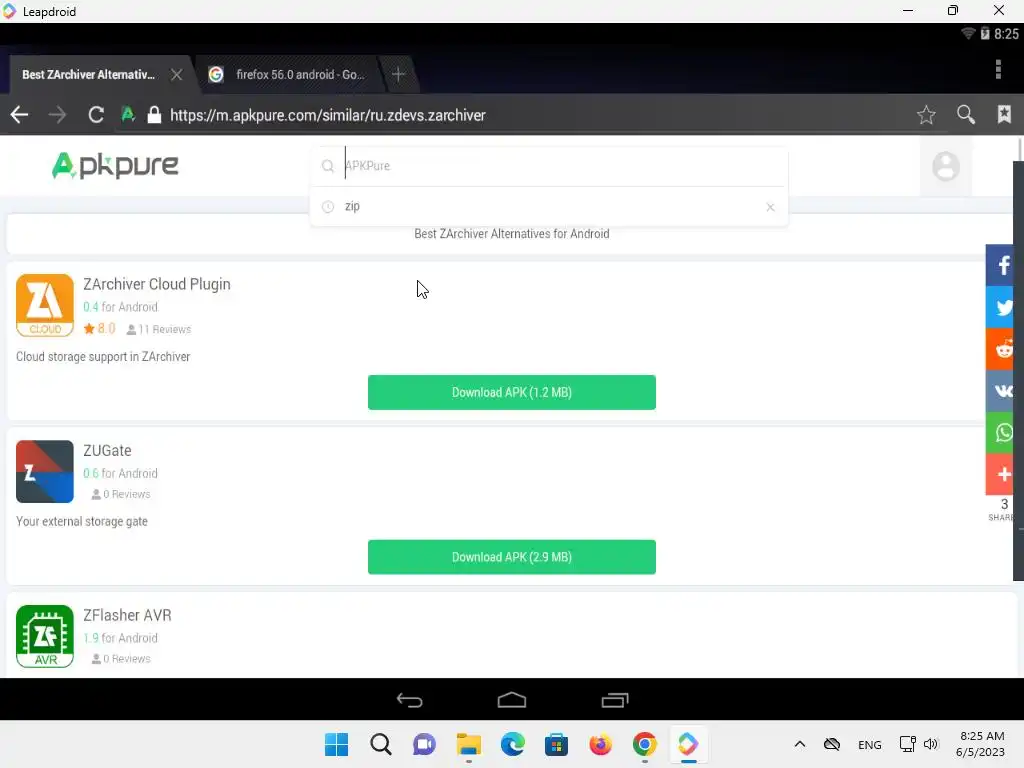Viewport: 1024px width, 768px height.
Task: Click the browser forward arrow
Action: [x=57, y=115]
